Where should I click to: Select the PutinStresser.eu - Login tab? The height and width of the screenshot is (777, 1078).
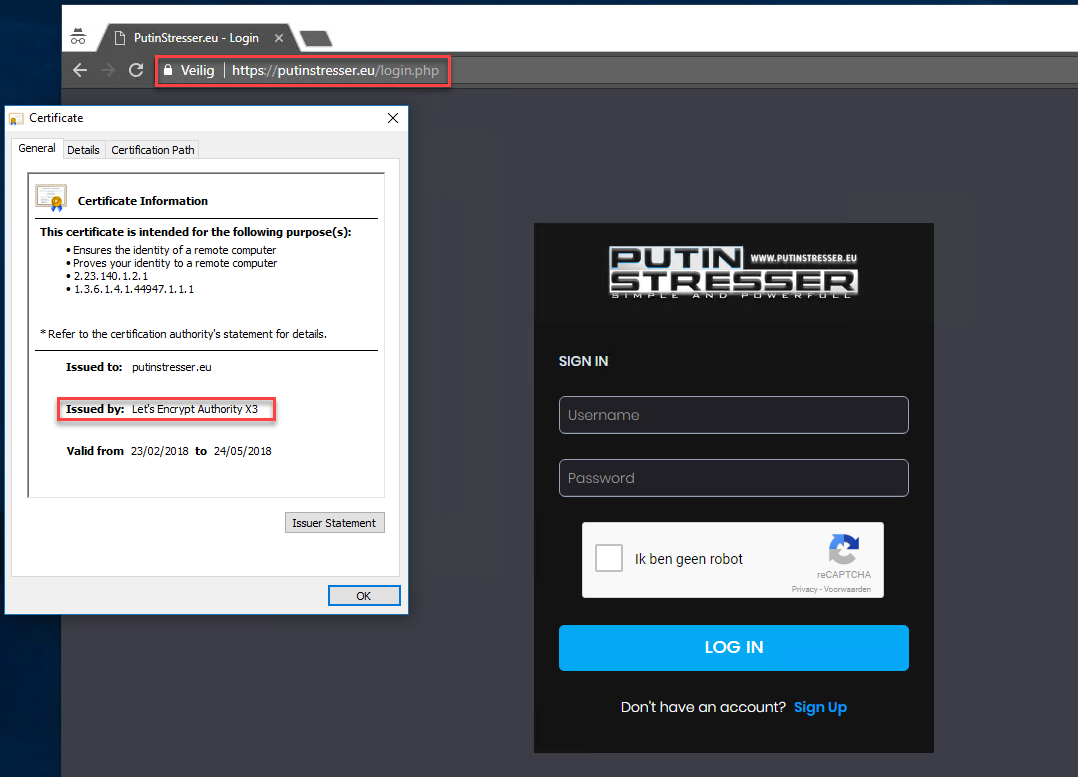(196, 38)
